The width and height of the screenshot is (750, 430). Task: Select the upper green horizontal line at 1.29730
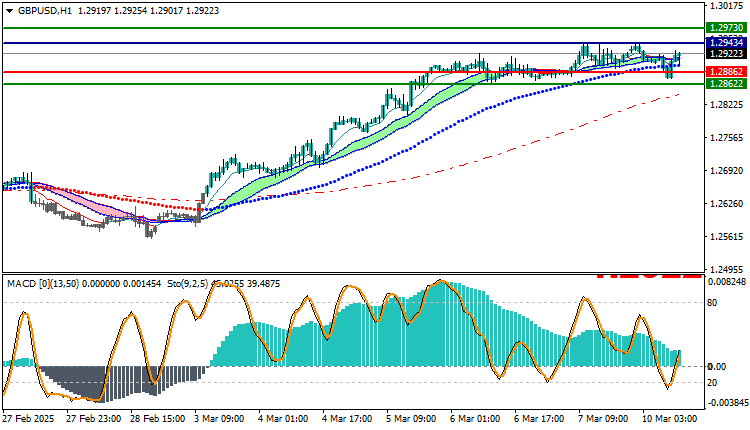click(x=354, y=28)
